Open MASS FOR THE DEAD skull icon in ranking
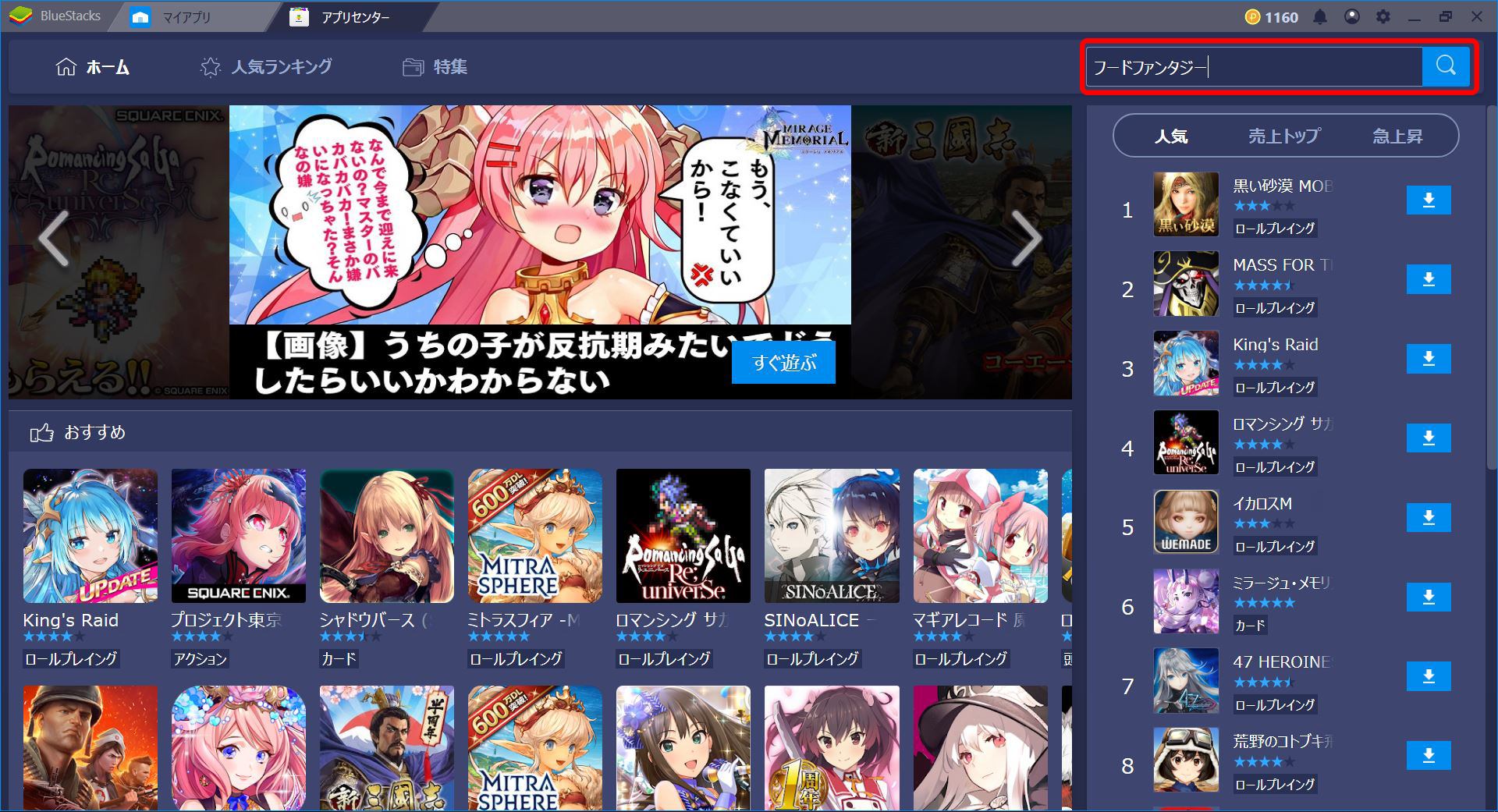The image size is (1498, 812). (1186, 283)
